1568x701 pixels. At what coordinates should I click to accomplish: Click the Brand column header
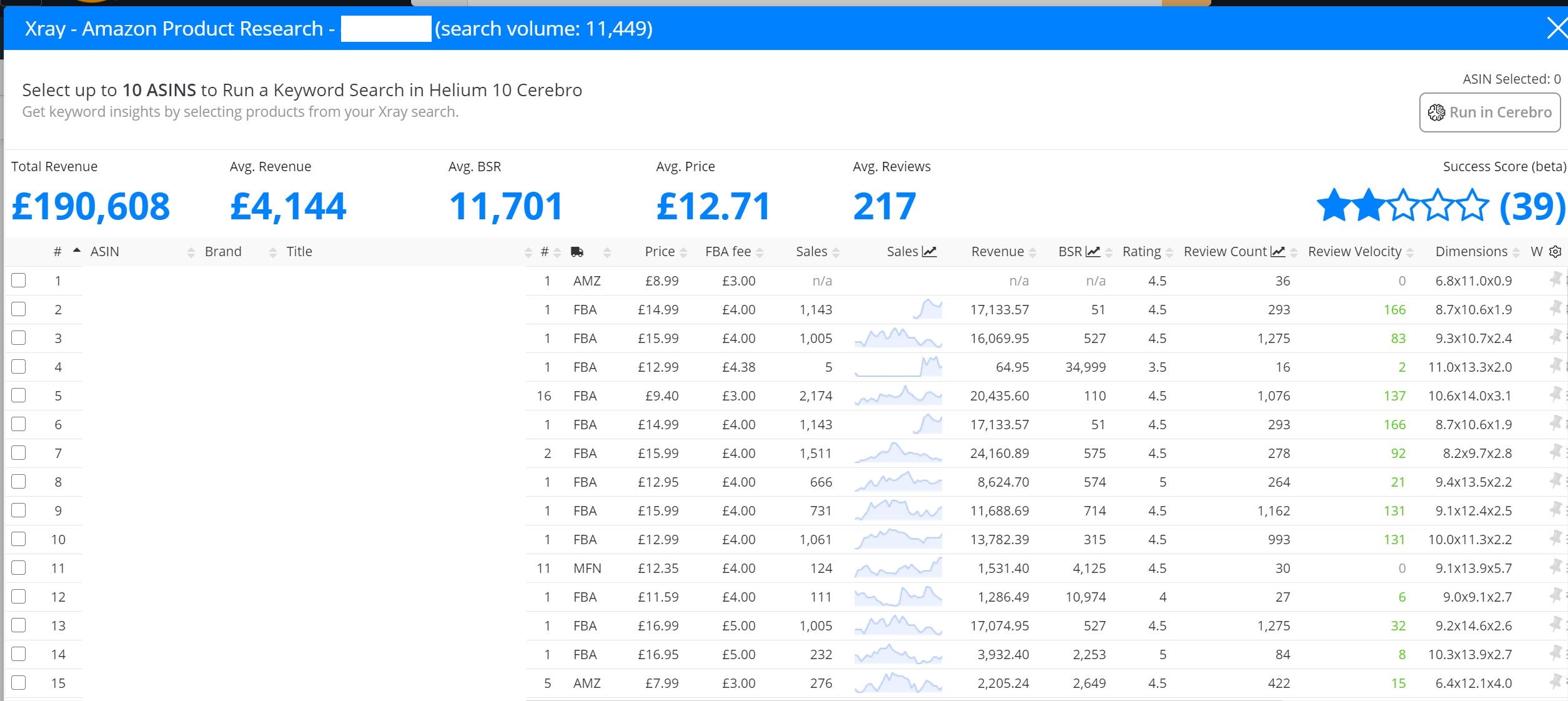[223, 252]
